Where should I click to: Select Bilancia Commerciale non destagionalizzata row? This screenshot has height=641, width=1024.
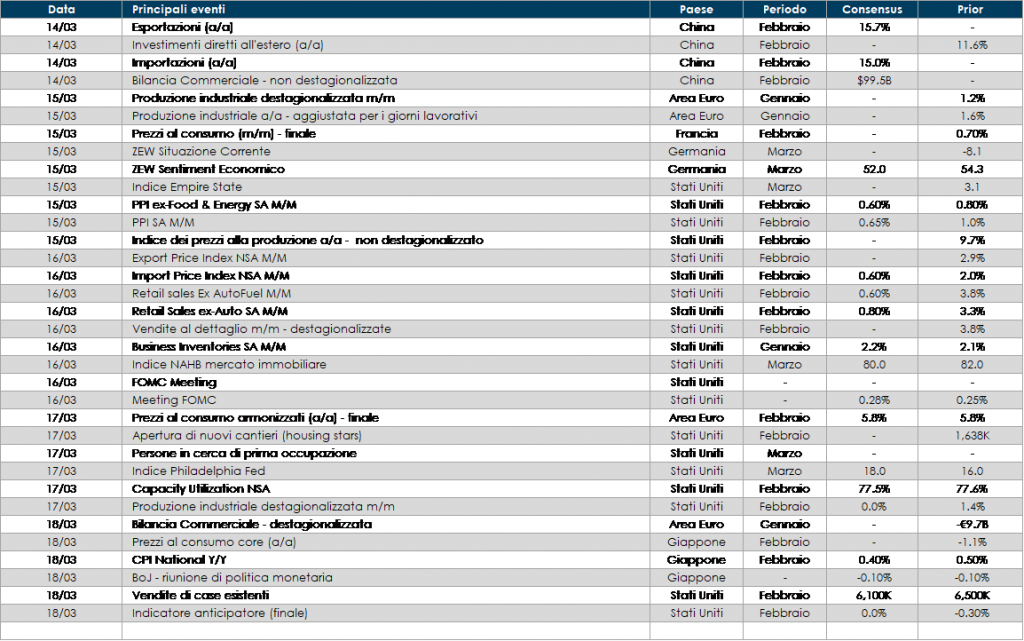click(x=264, y=80)
